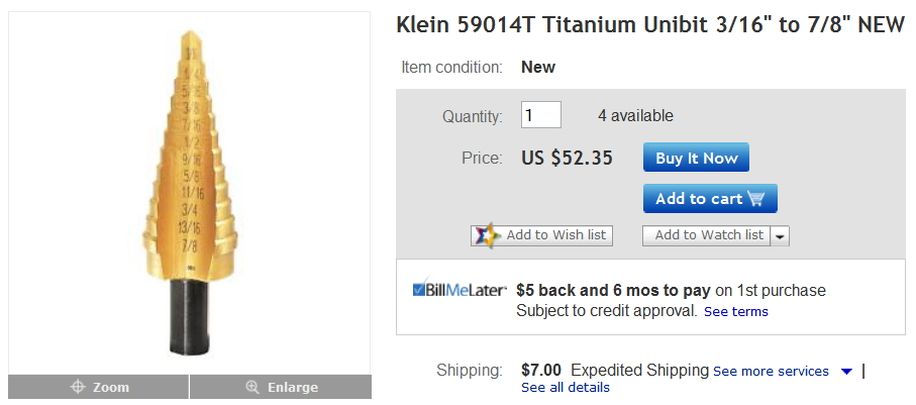916x405 pixels.
Task: Click the shopping cart icon on Add to cart
Action: [756, 198]
